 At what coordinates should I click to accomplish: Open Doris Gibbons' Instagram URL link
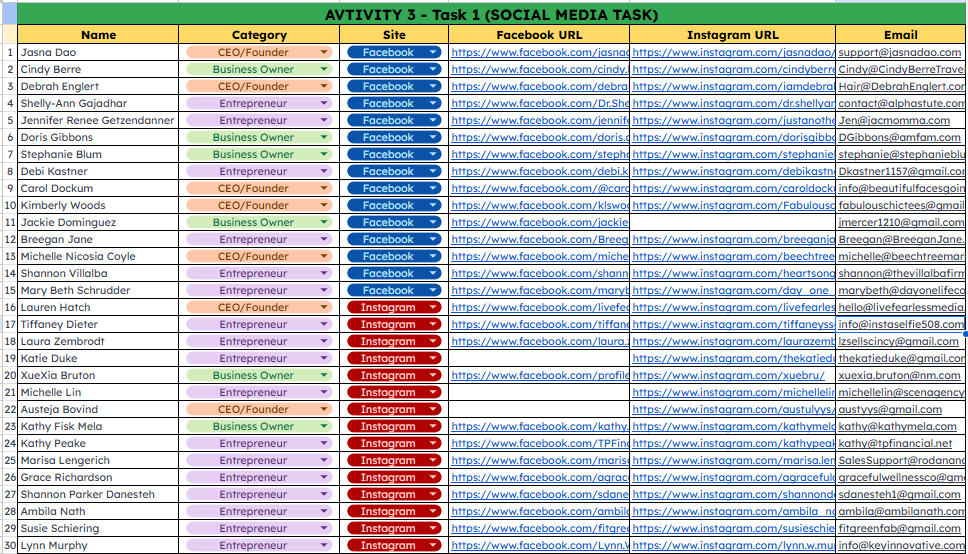[733, 137]
